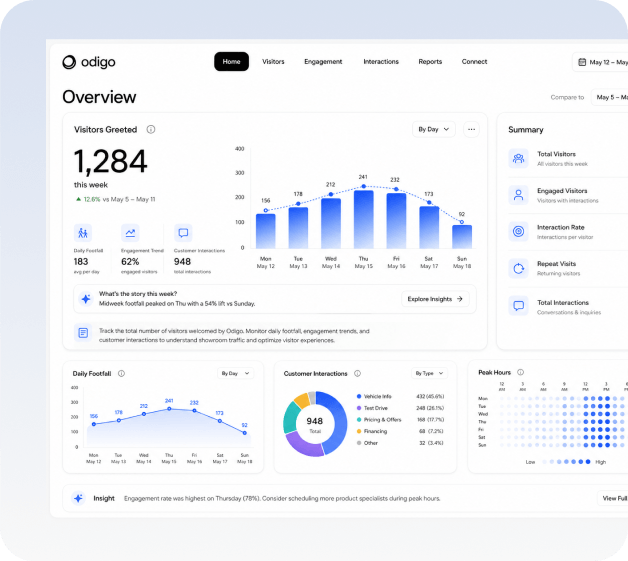The height and width of the screenshot is (561, 628).
Task: Open the Visitors Greeted By Day dropdown
Action: (x=434, y=129)
